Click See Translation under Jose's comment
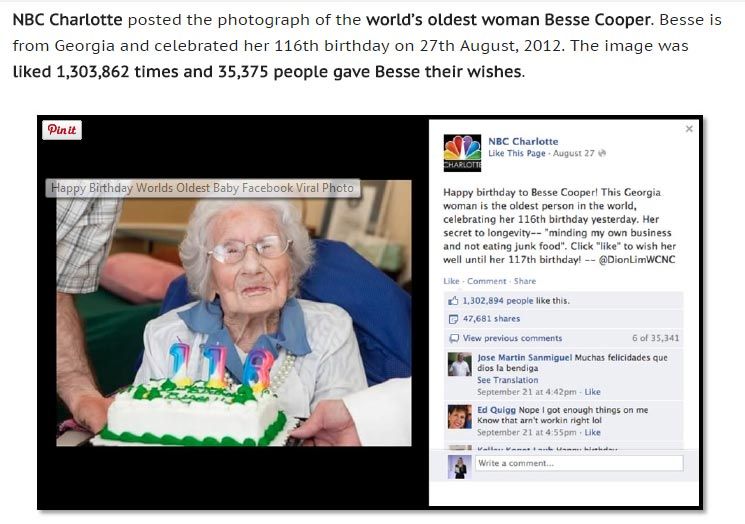Image resolution: width=745 pixels, height=524 pixels. (x=507, y=380)
